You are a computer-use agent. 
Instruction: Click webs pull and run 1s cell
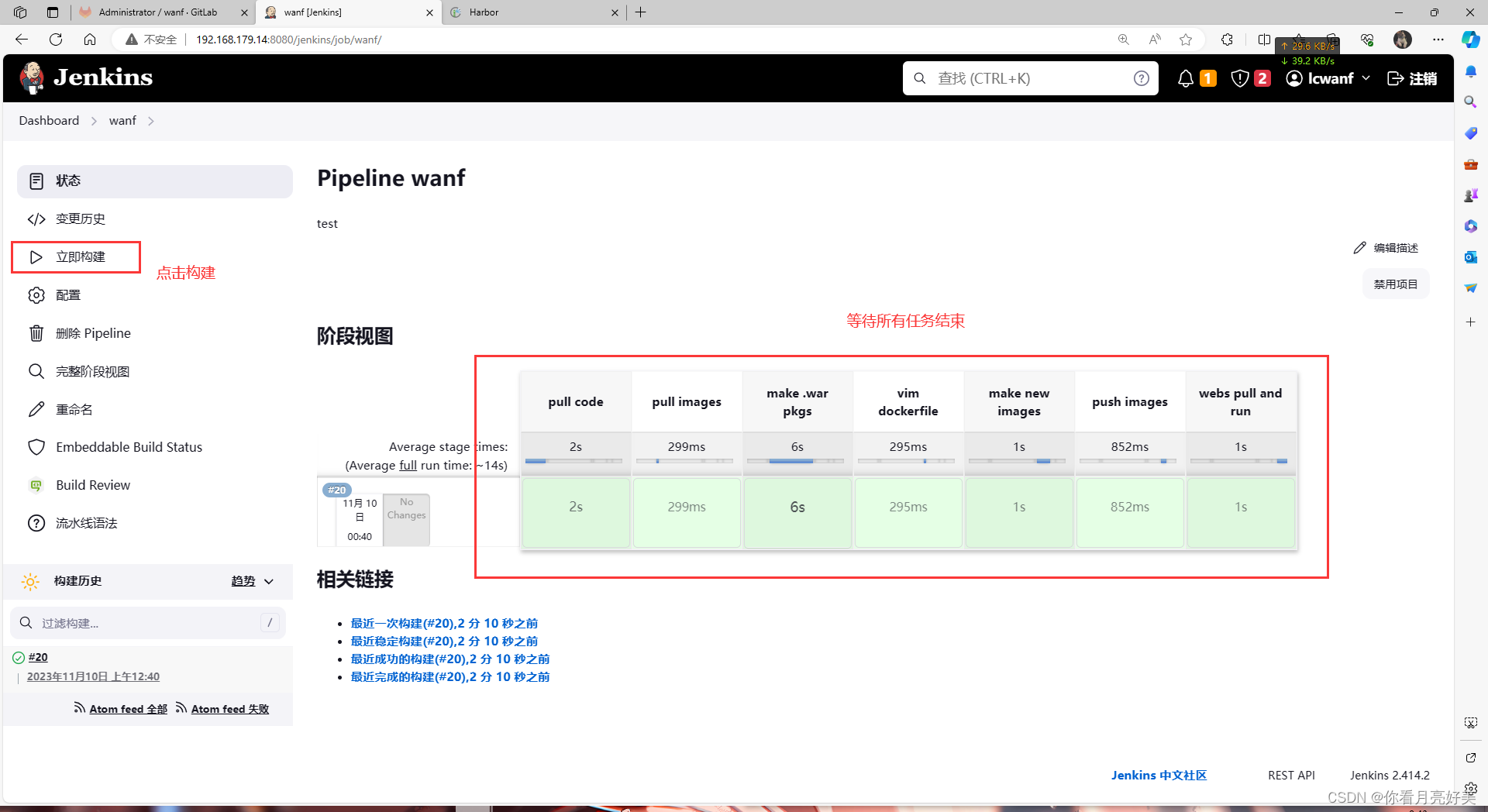tap(1241, 513)
